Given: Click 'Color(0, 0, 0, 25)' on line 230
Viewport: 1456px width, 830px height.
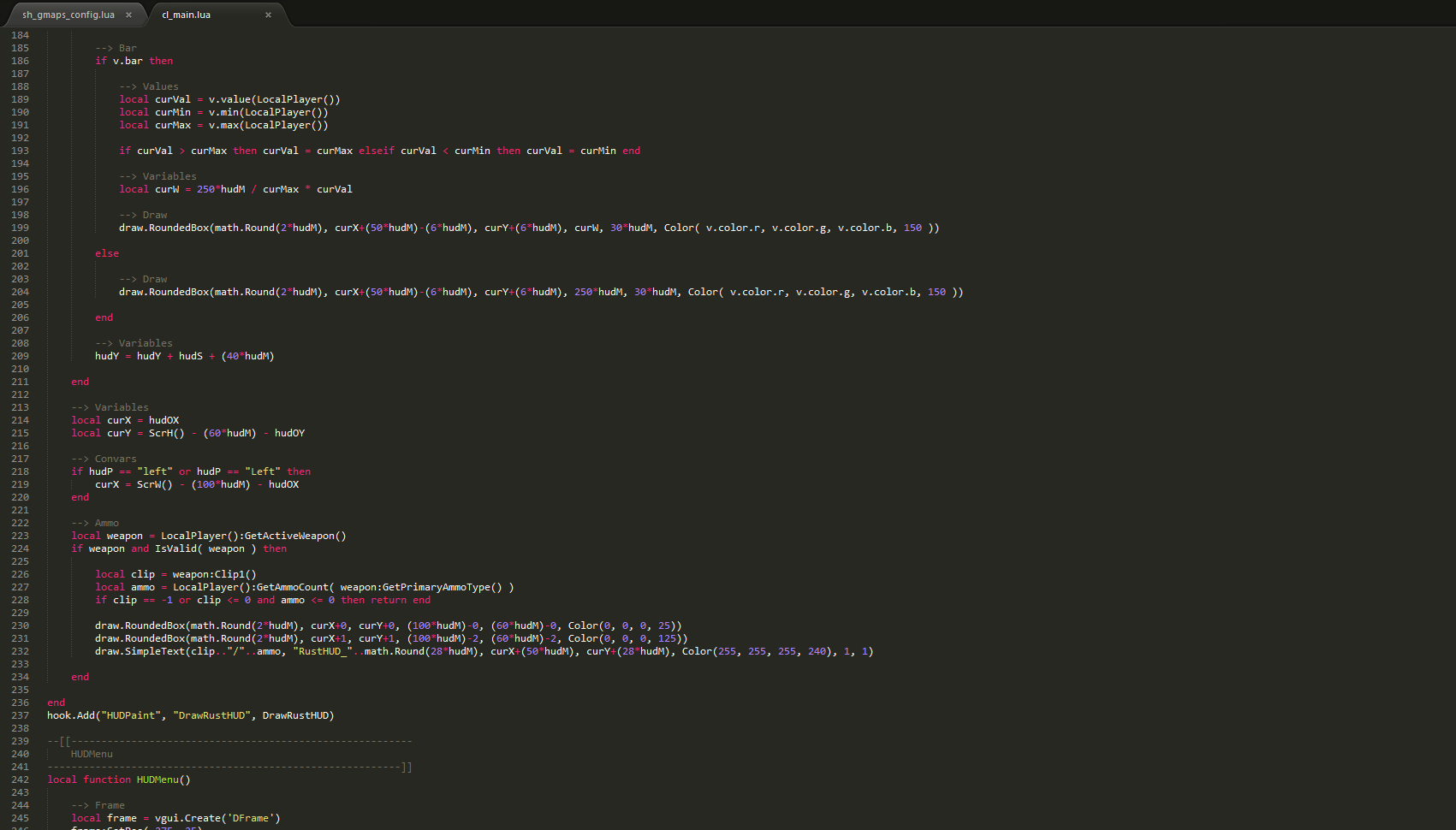Looking at the screenshot, I should pos(622,625).
